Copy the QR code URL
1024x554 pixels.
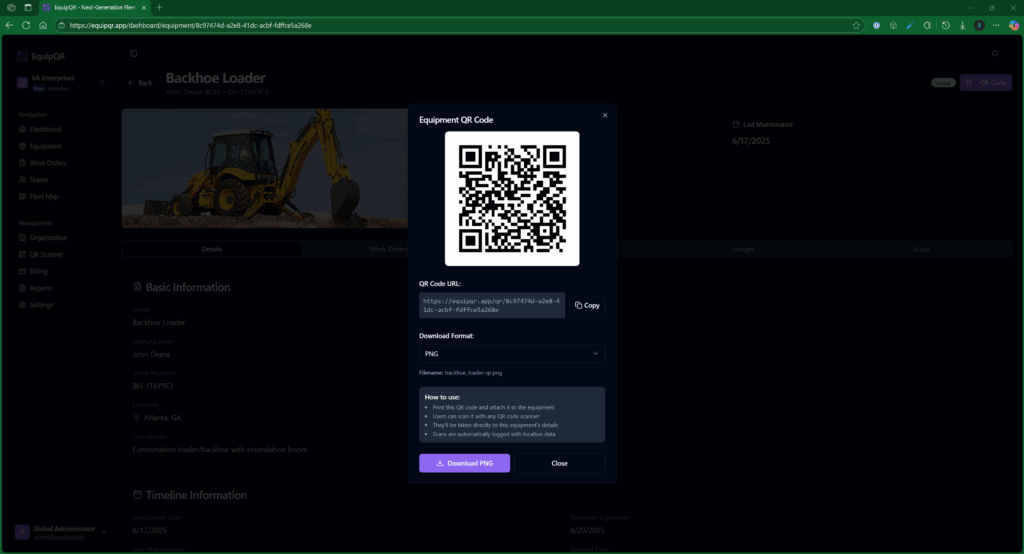(x=588, y=305)
